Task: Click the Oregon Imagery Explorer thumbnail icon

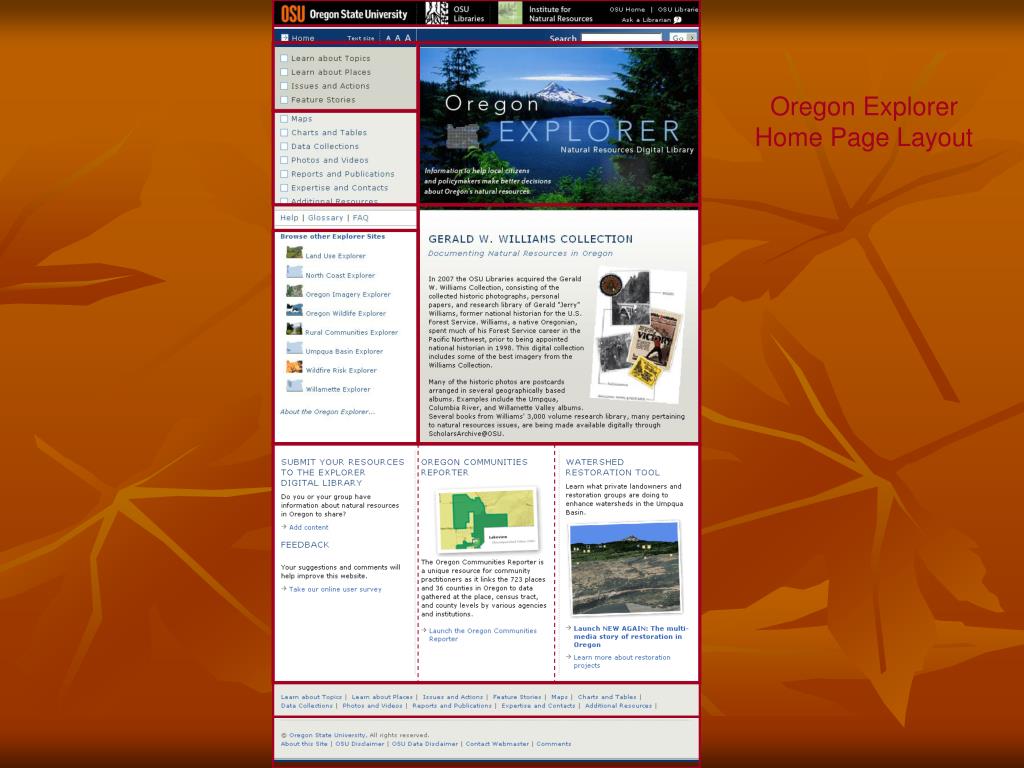Action: (x=295, y=291)
